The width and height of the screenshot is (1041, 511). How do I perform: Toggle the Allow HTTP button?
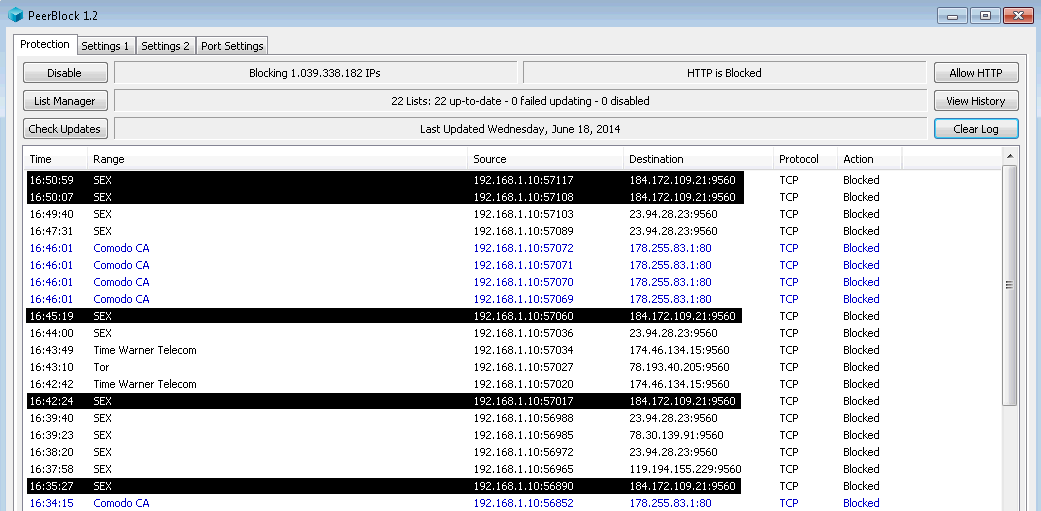[x=976, y=73]
